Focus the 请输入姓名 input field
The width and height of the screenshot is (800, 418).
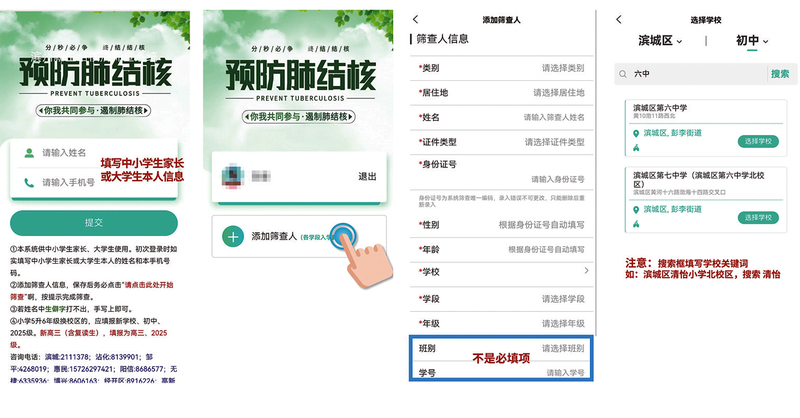click(x=107, y=153)
